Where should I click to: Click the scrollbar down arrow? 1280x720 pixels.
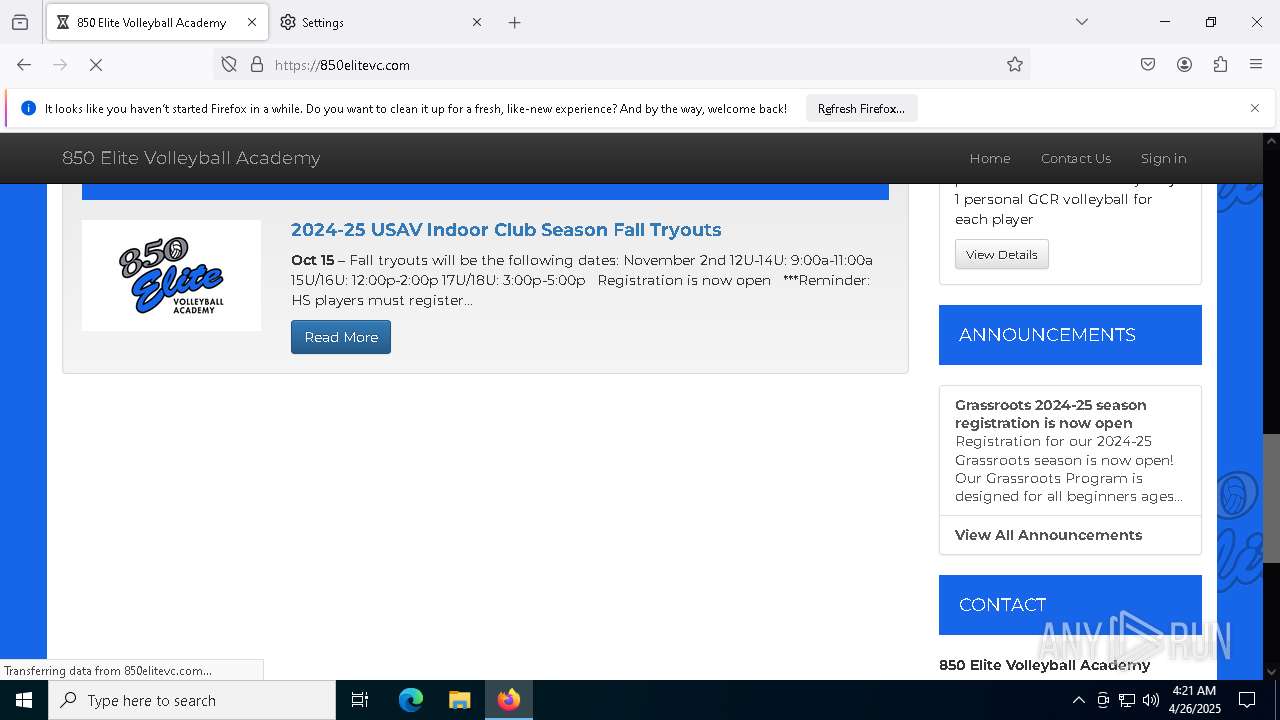tap(1271, 671)
